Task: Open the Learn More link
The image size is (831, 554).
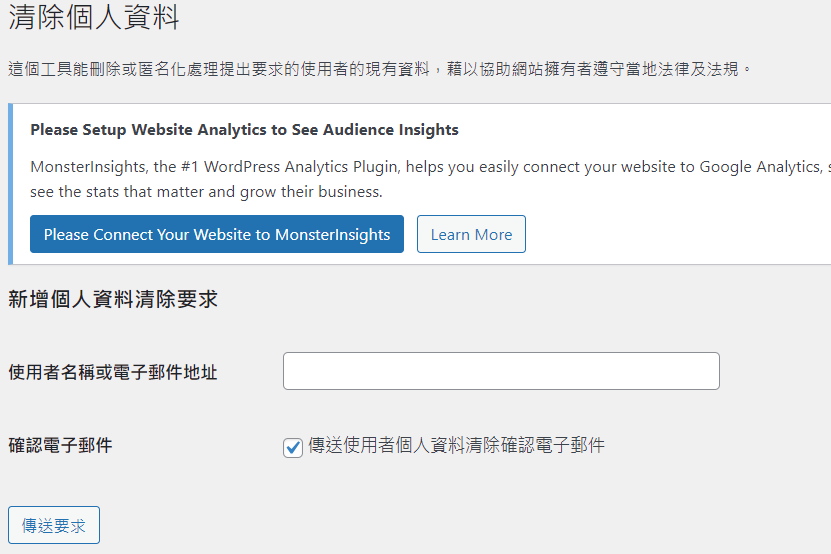Action: pyautogui.click(x=471, y=234)
